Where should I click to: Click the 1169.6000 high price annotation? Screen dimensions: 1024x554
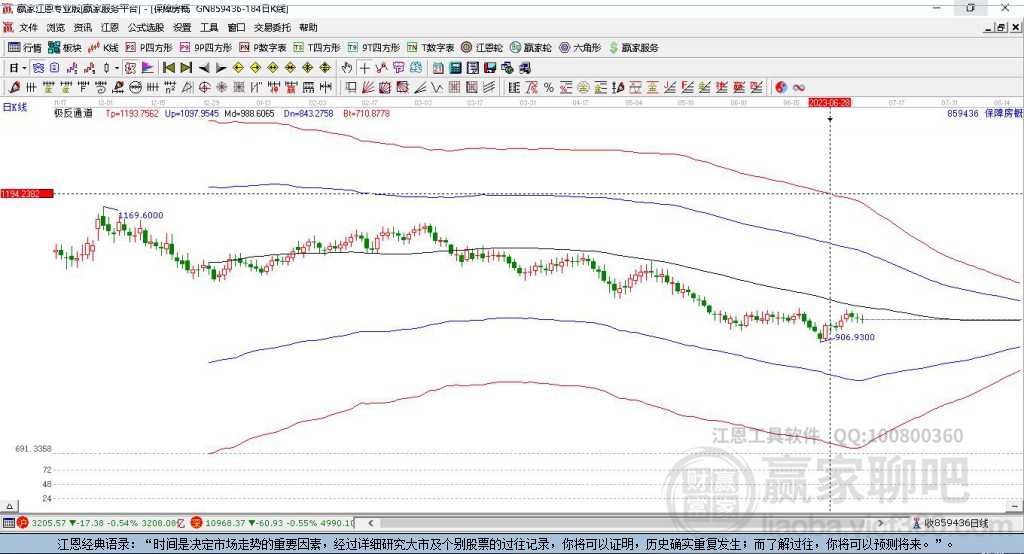tap(142, 215)
